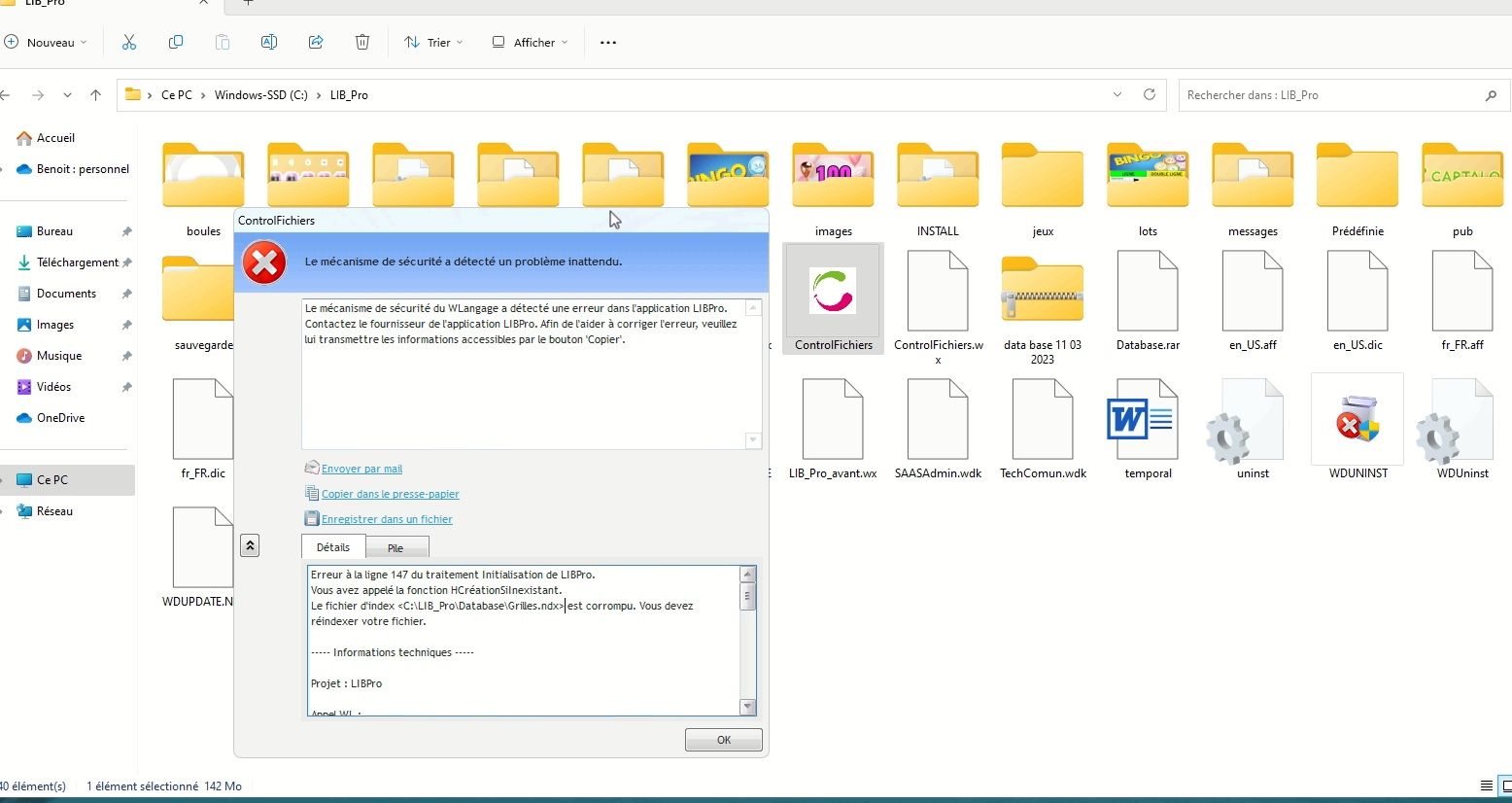Open the Afficher view dropdown
Screen dimensions: 1512x803
tap(530, 42)
